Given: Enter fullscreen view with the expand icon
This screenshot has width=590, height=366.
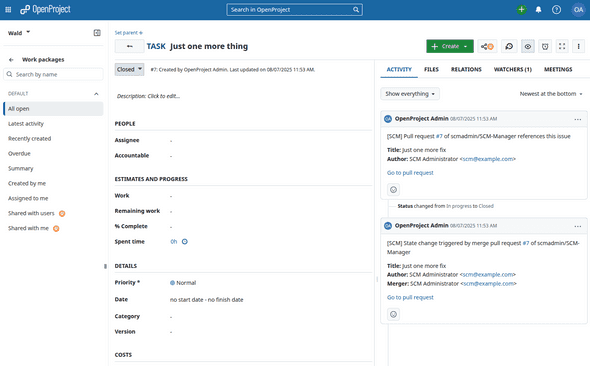Looking at the screenshot, I should click(562, 46).
